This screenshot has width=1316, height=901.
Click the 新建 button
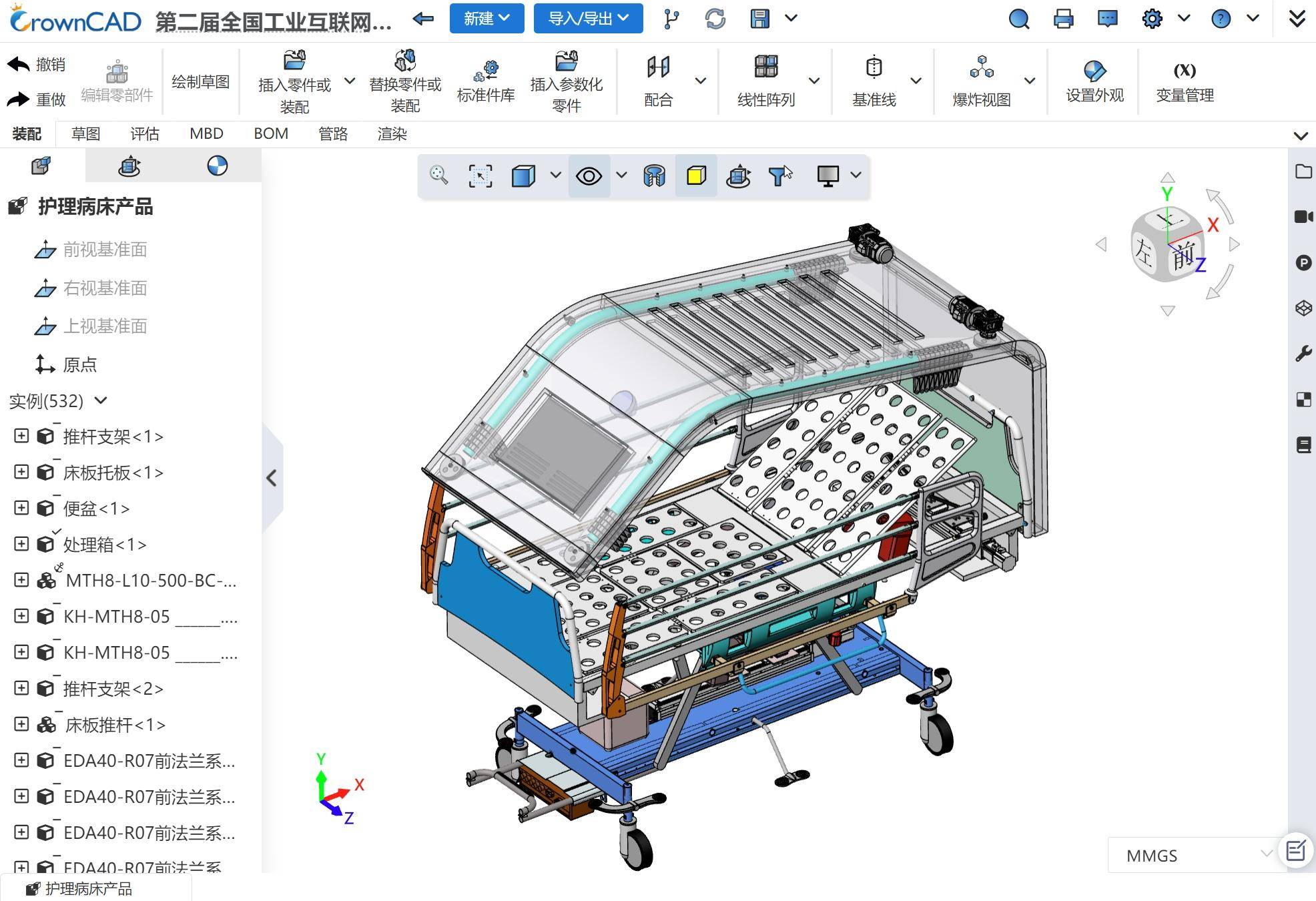(x=486, y=19)
